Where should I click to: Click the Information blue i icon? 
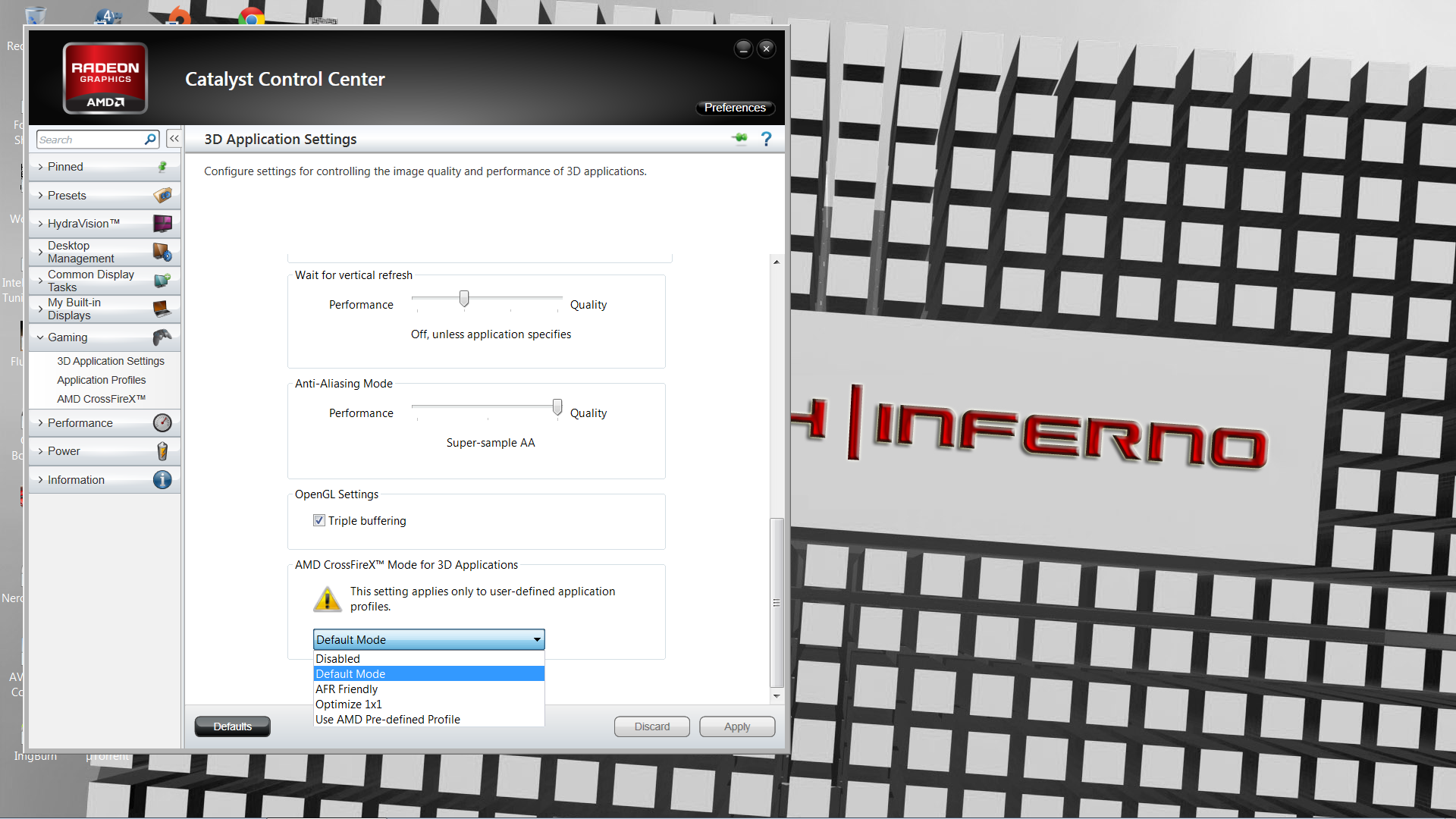coord(162,479)
